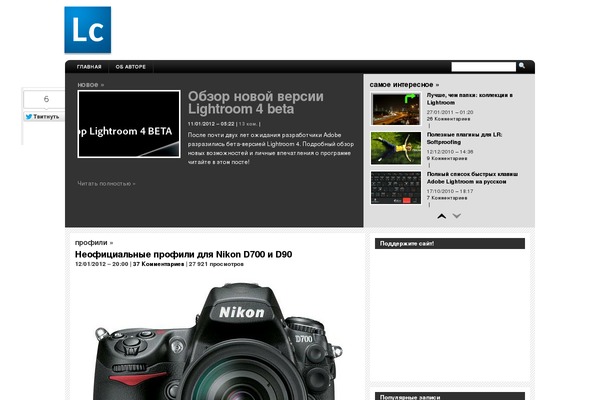
Task: Click the 9 Комментариев link
Action: 447,158
